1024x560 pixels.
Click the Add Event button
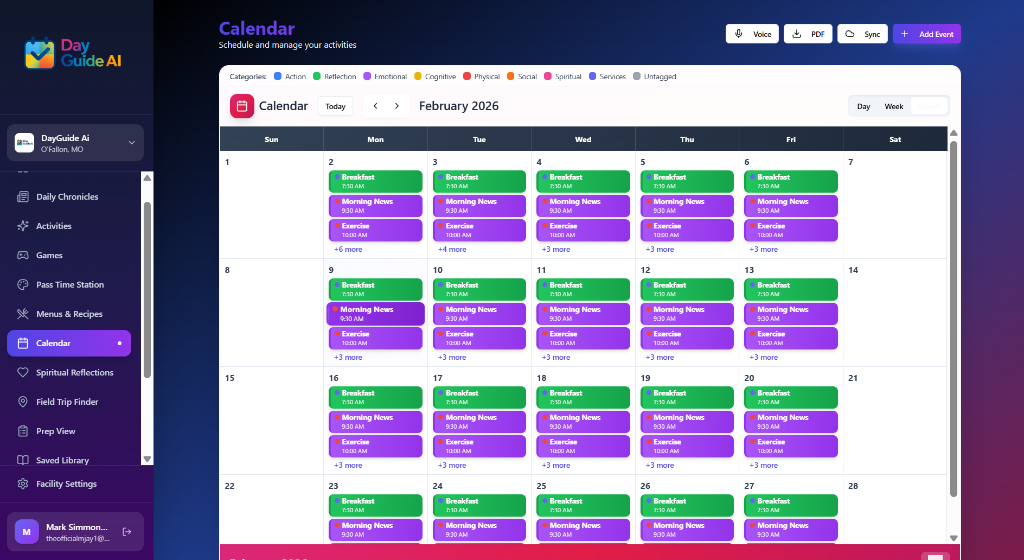927,34
